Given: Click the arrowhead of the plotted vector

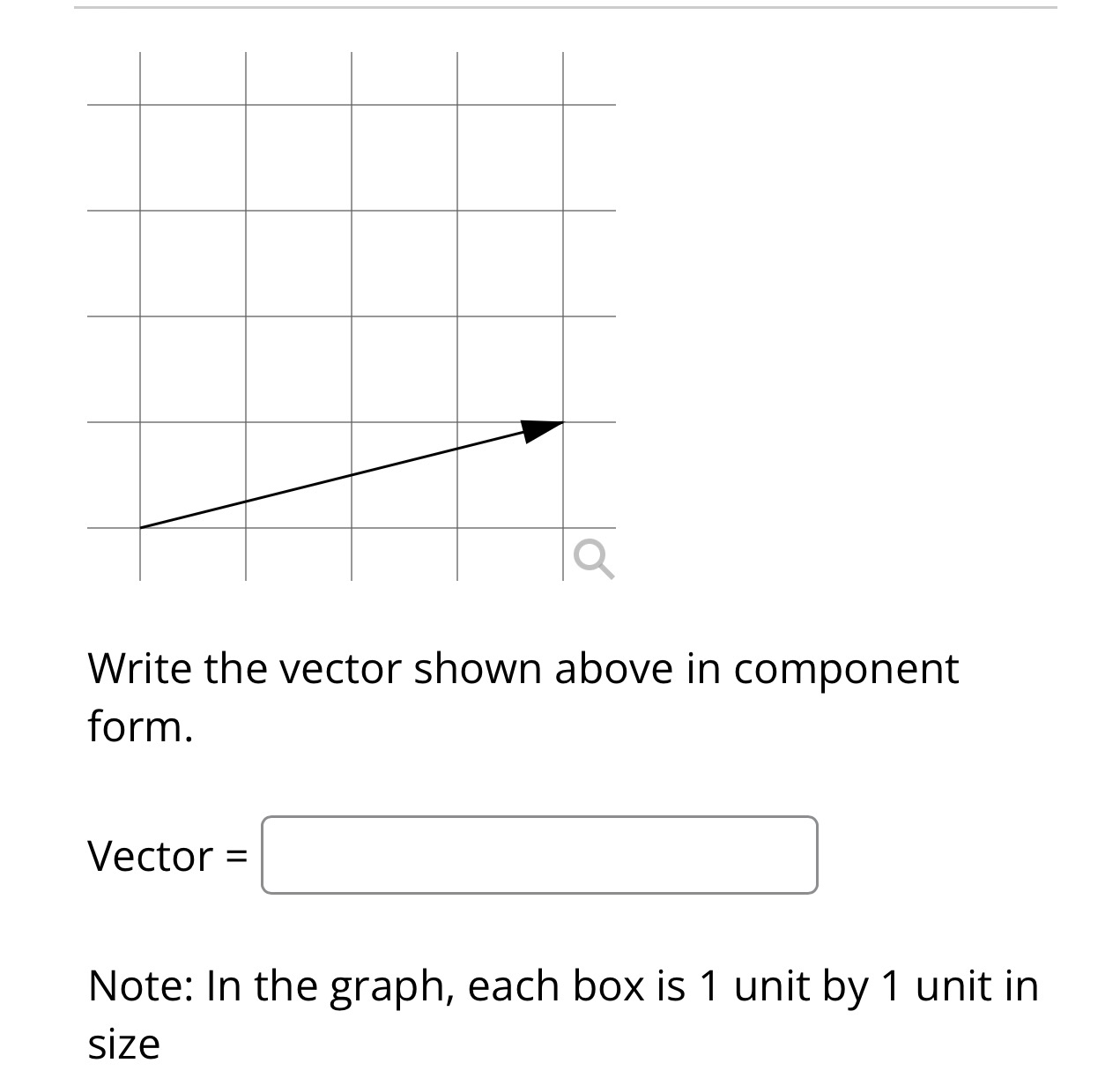Looking at the screenshot, I should point(539,430).
